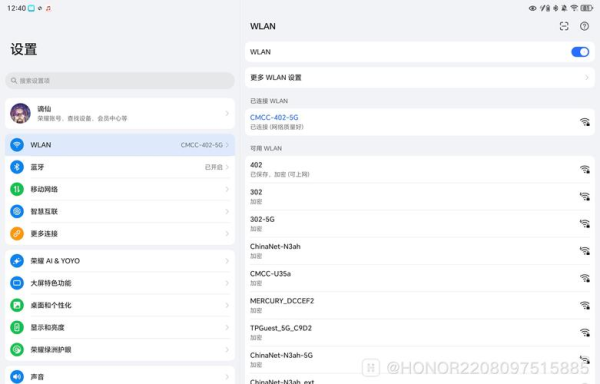Tap the 智慧互联 sidebar icon
The width and height of the screenshot is (600, 384).
pyautogui.click(x=17, y=212)
